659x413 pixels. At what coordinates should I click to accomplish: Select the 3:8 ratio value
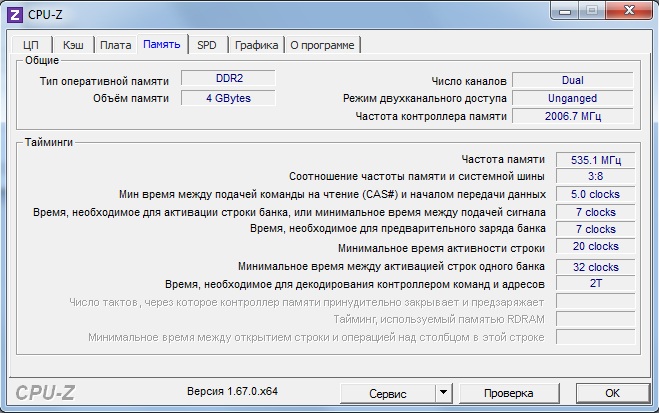(x=596, y=176)
